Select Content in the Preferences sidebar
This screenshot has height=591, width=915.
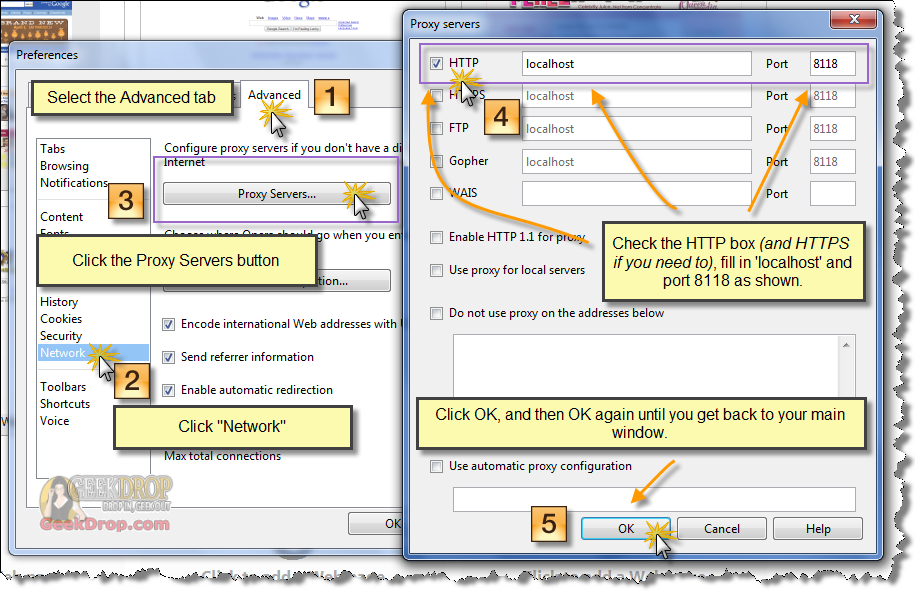pos(61,217)
